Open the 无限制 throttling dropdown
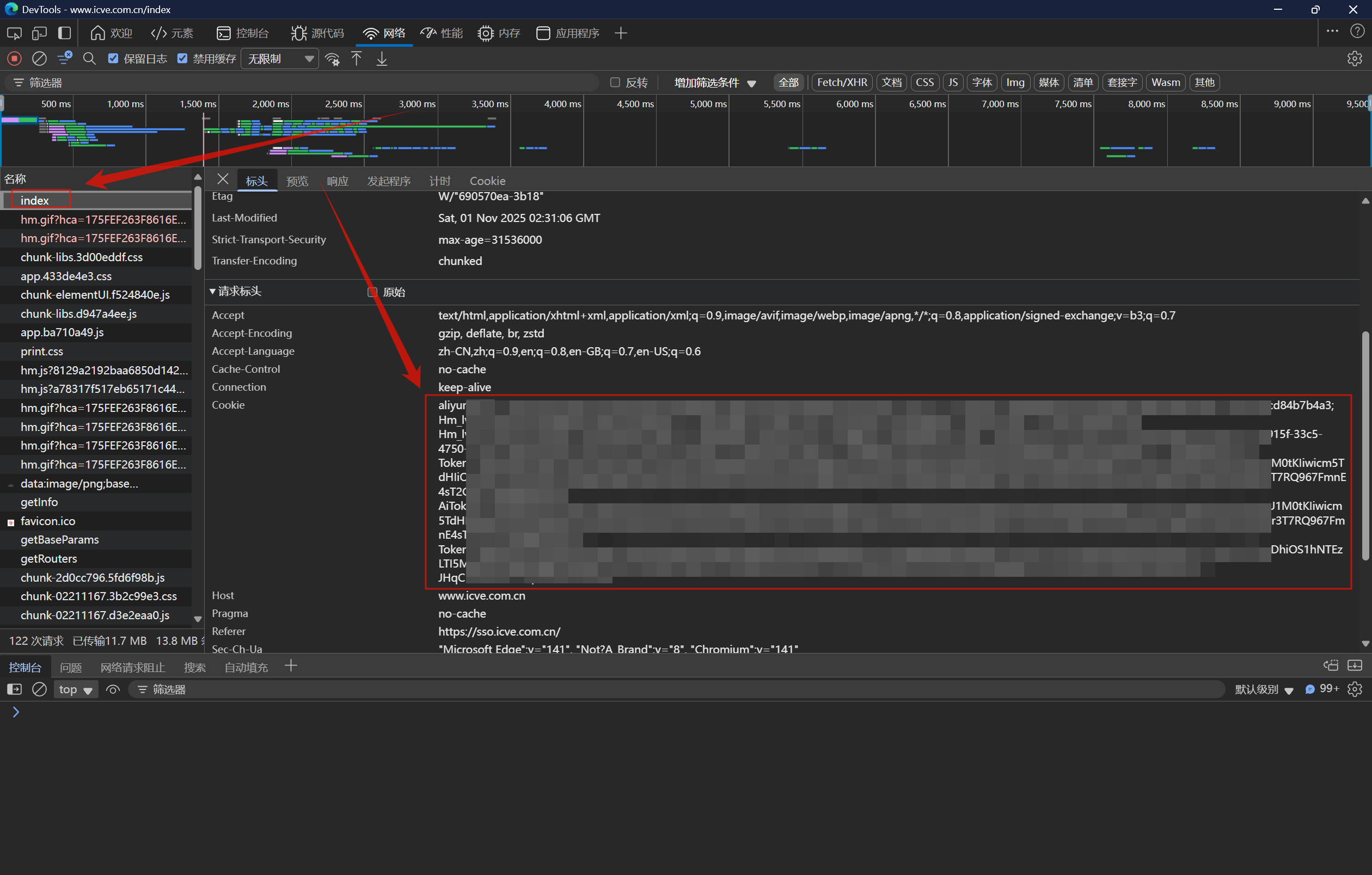This screenshot has height=875, width=1372. (279, 59)
